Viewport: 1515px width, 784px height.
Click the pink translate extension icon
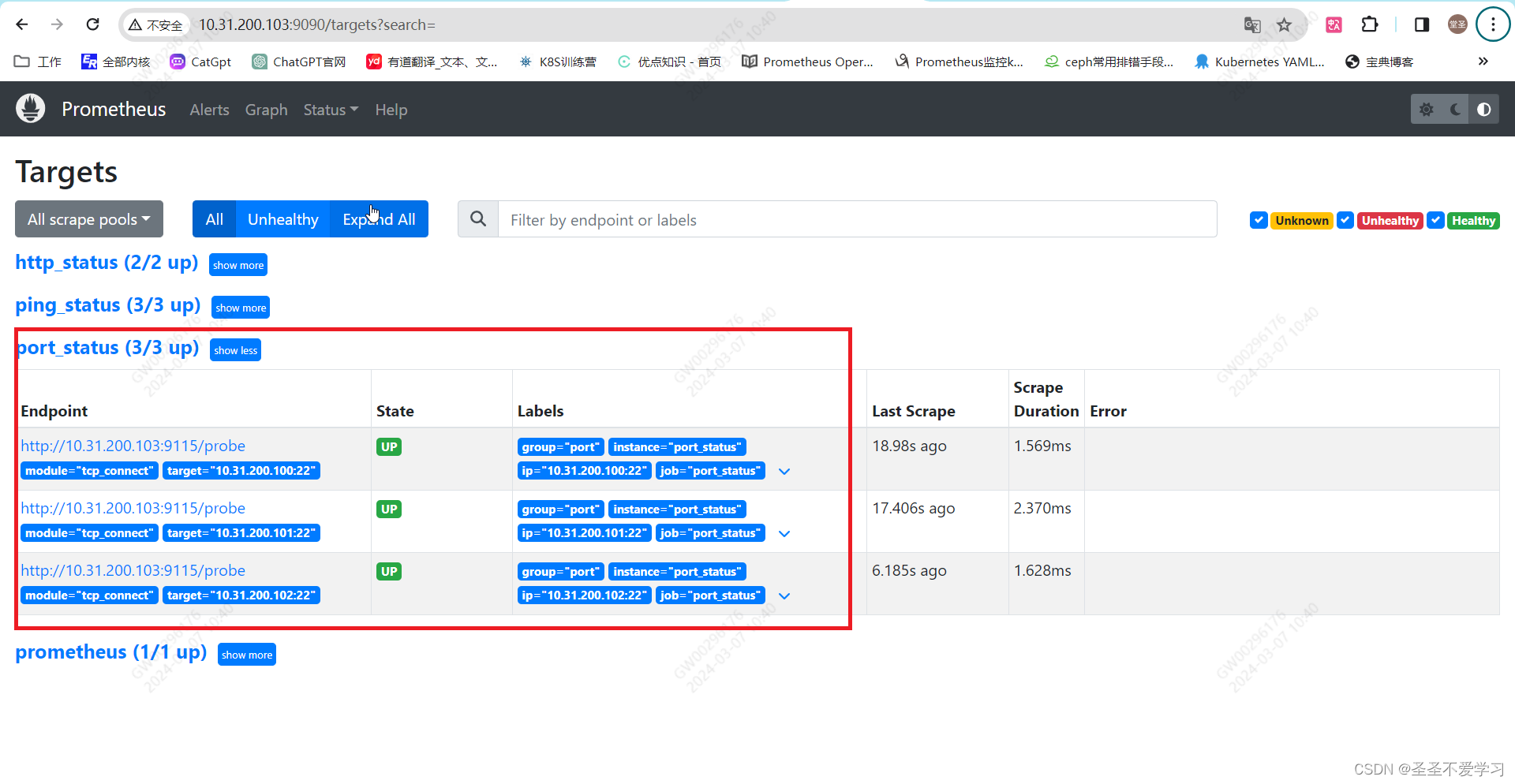coord(1334,24)
